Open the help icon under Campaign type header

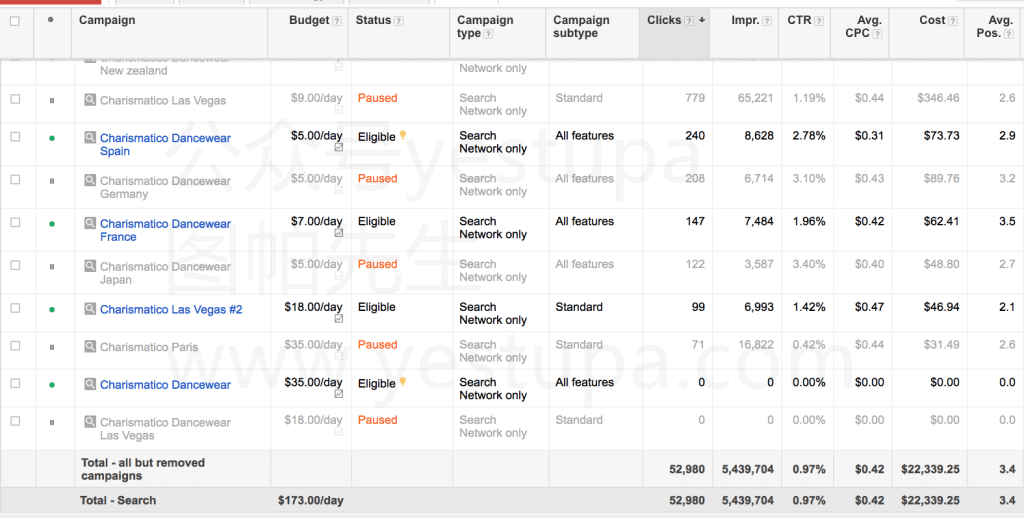488,34
